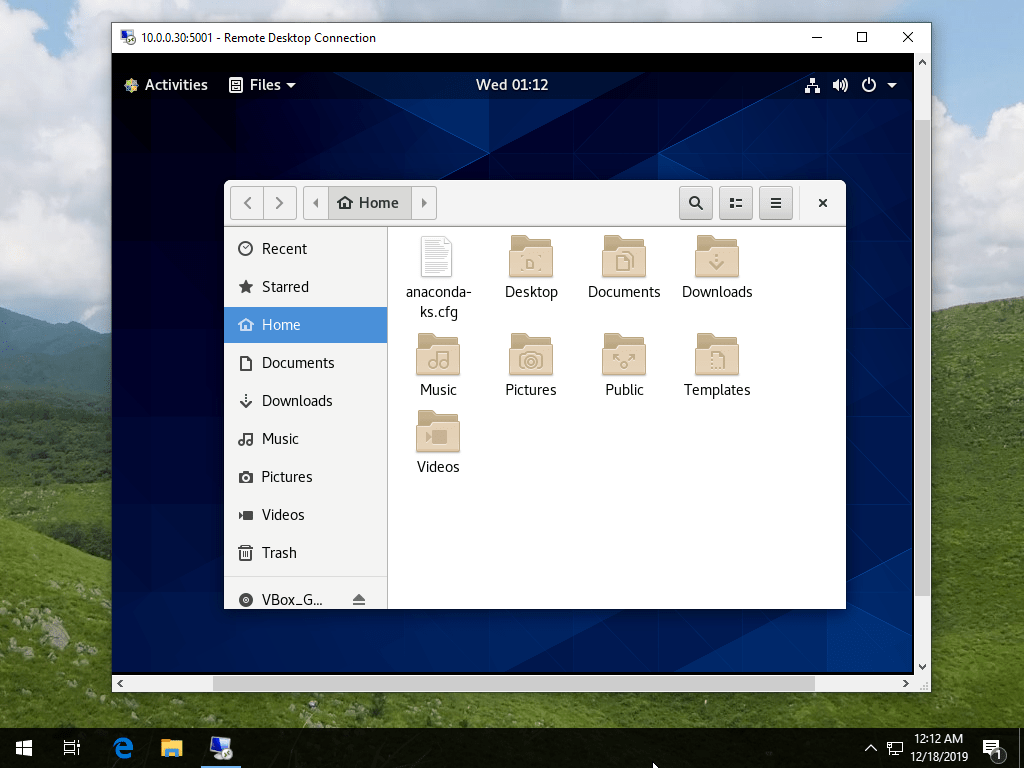The image size is (1024, 768).
Task: Click Activities in the top bar
Action: (177, 85)
